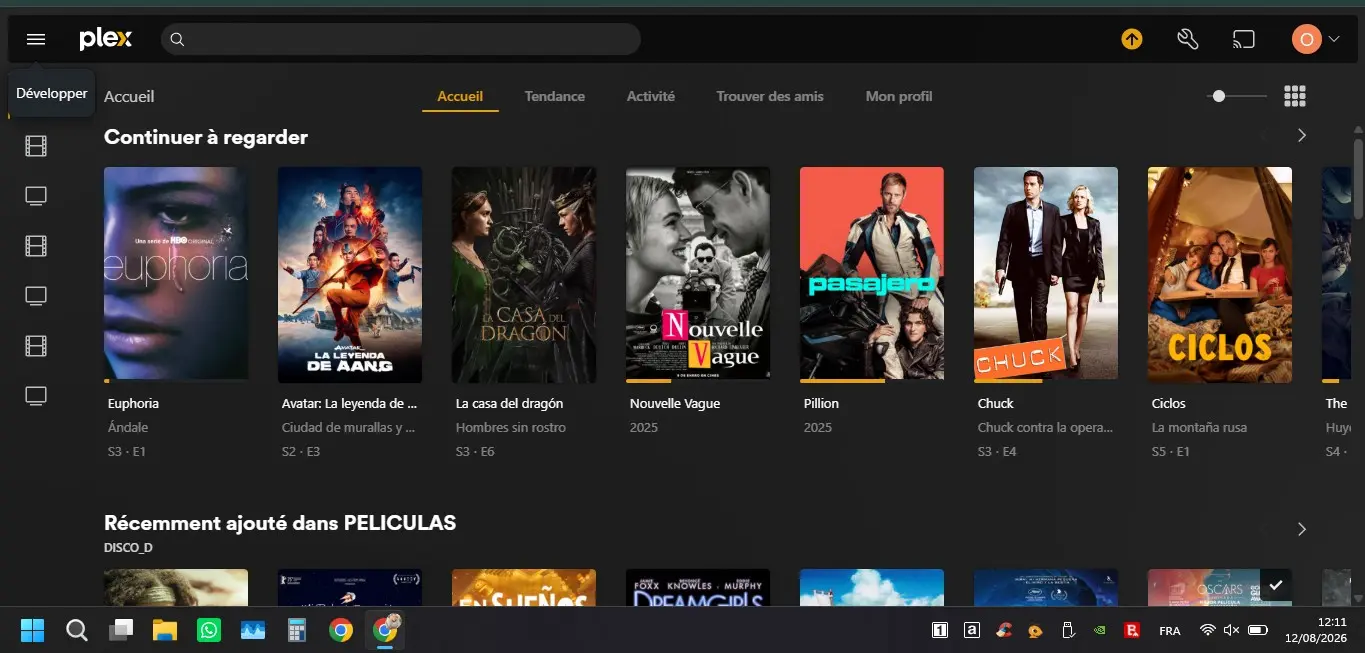1365x653 pixels.
Task: Open settings via the wrench icon
Action: (1187, 39)
